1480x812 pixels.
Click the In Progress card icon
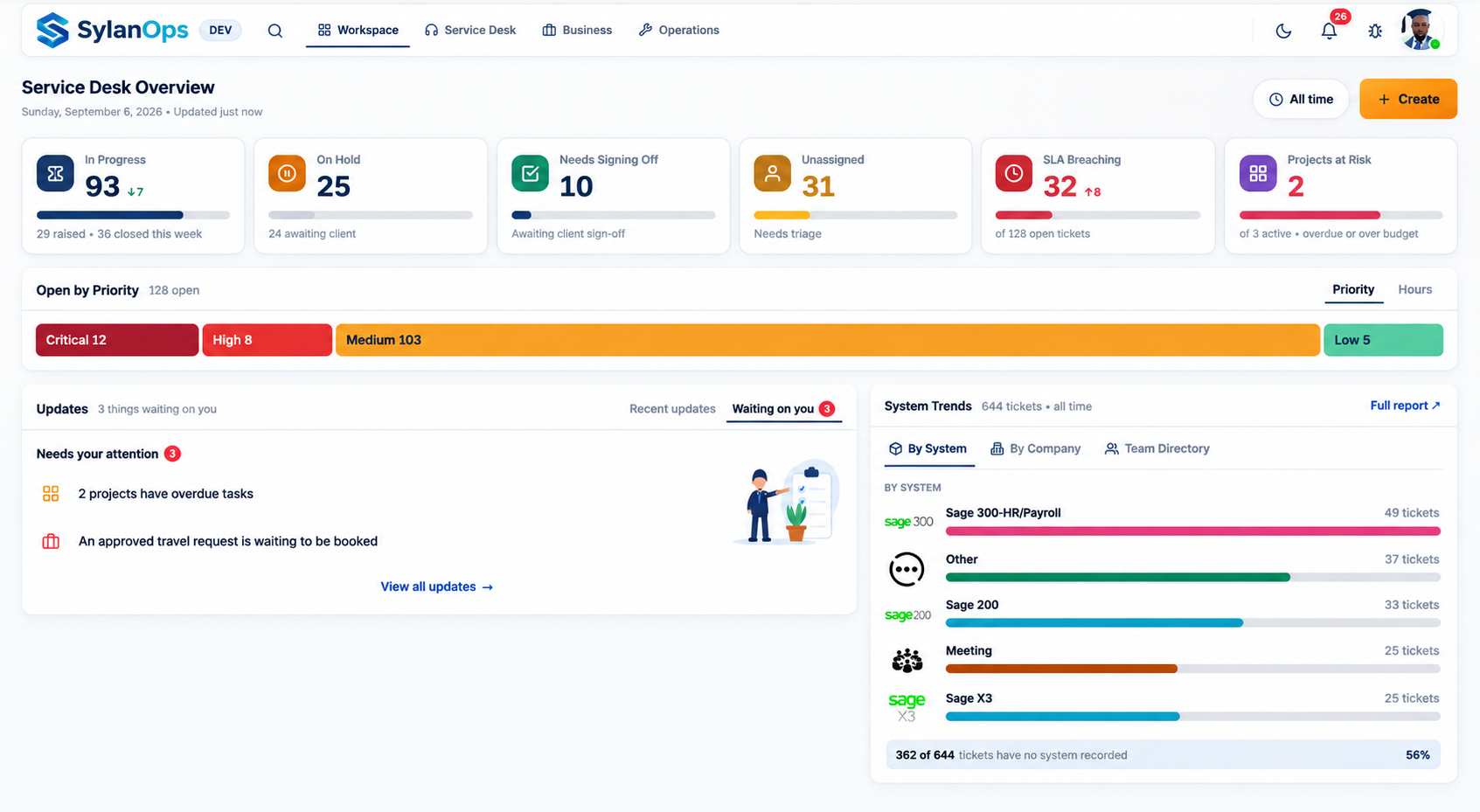tap(55, 173)
